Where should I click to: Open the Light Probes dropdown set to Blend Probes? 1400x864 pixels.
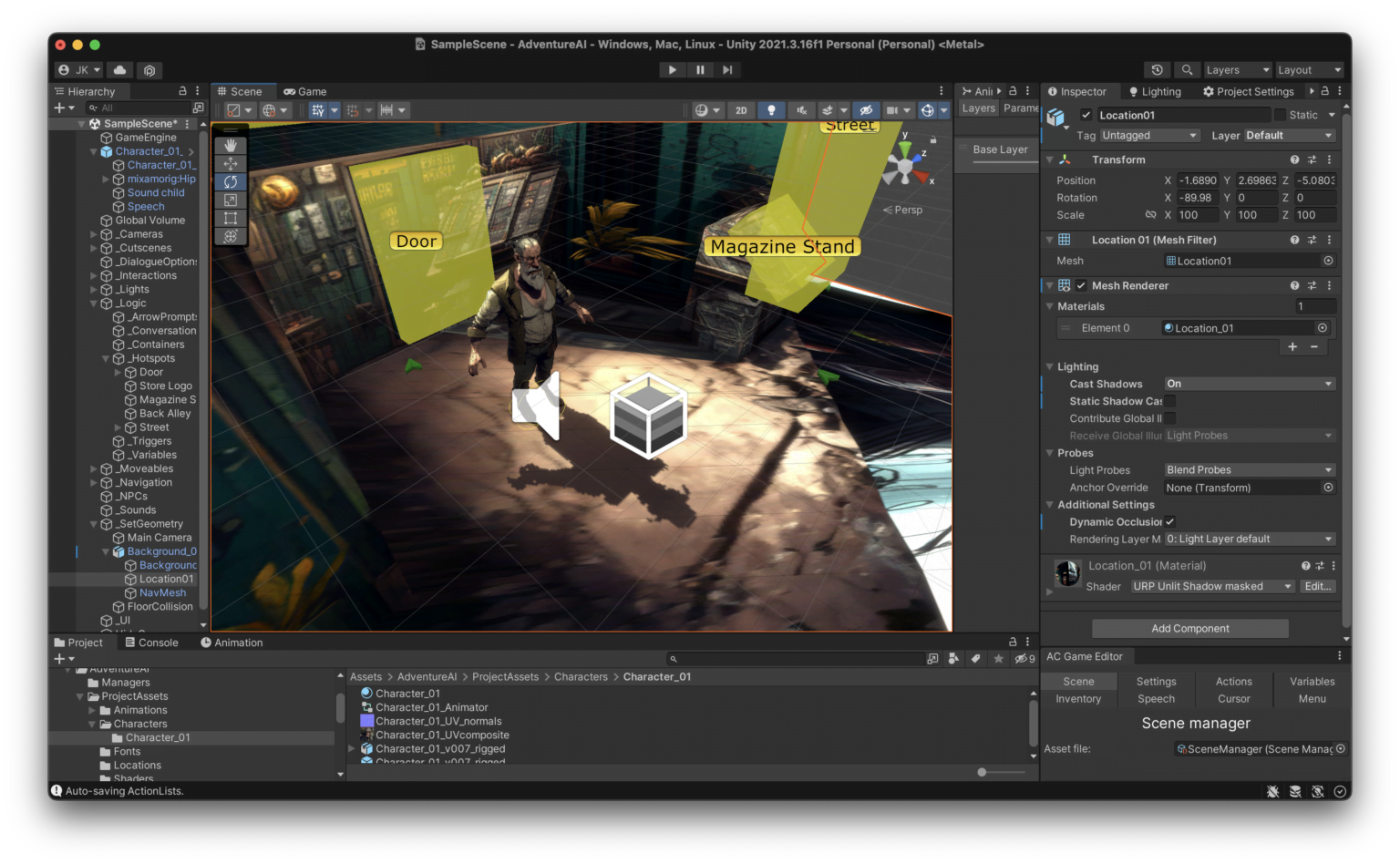(x=1247, y=469)
